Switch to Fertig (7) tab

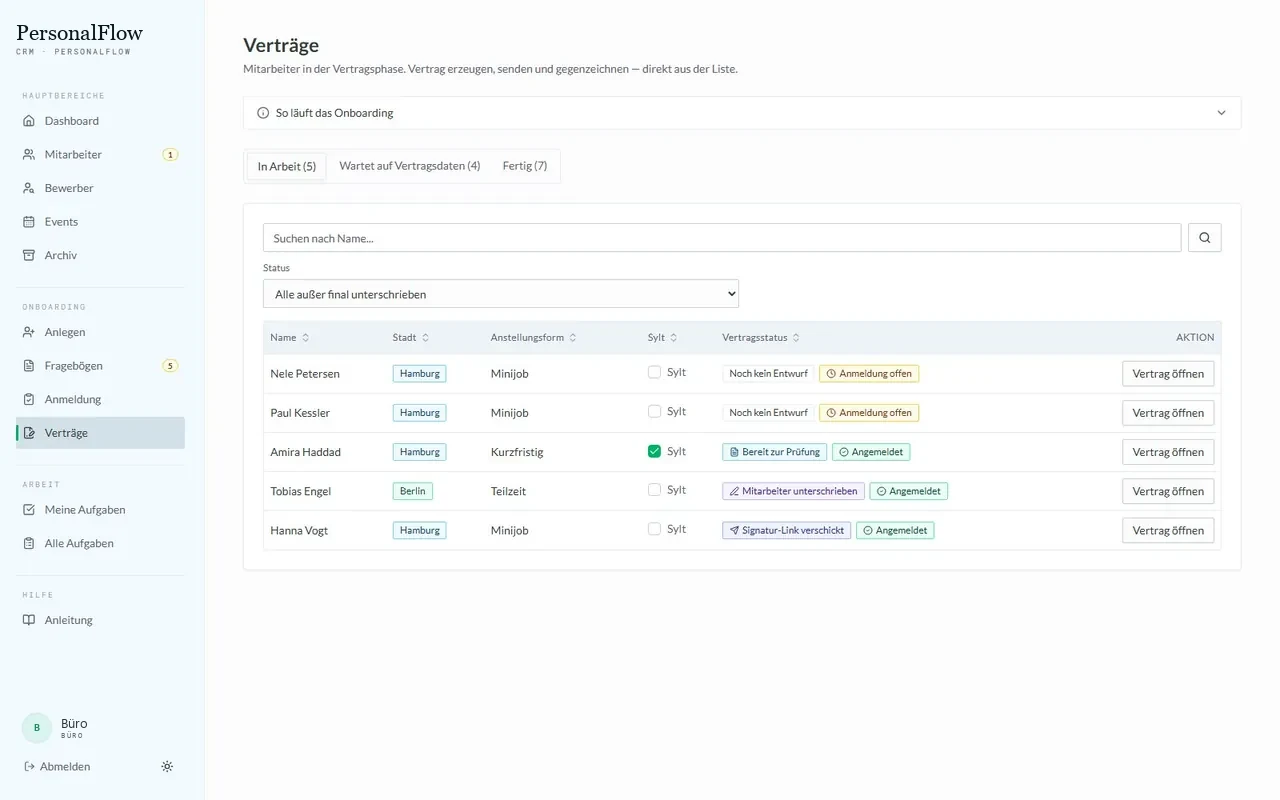point(525,166)
